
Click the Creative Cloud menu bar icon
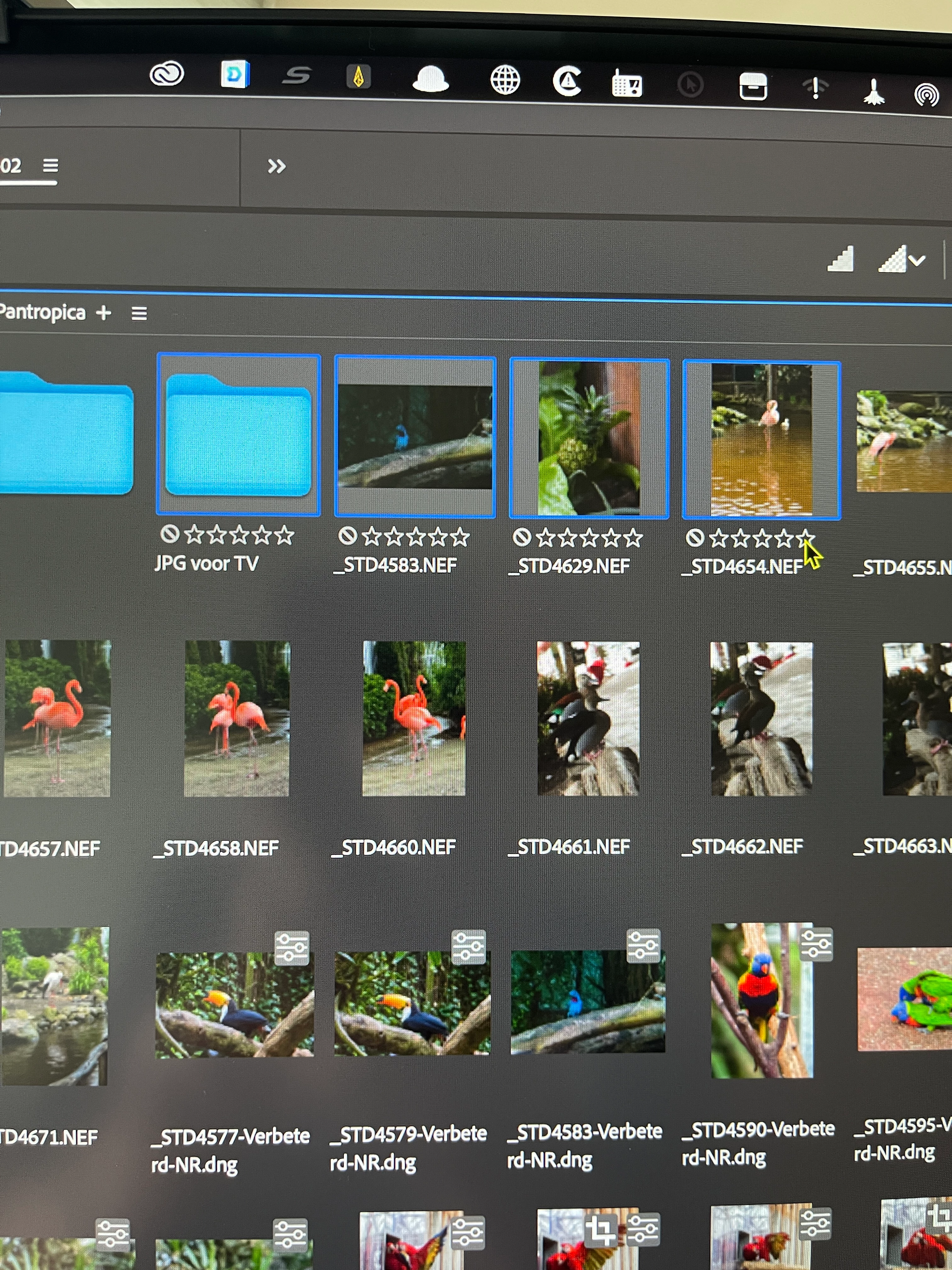pyautogui.click(x=167, y=74)
